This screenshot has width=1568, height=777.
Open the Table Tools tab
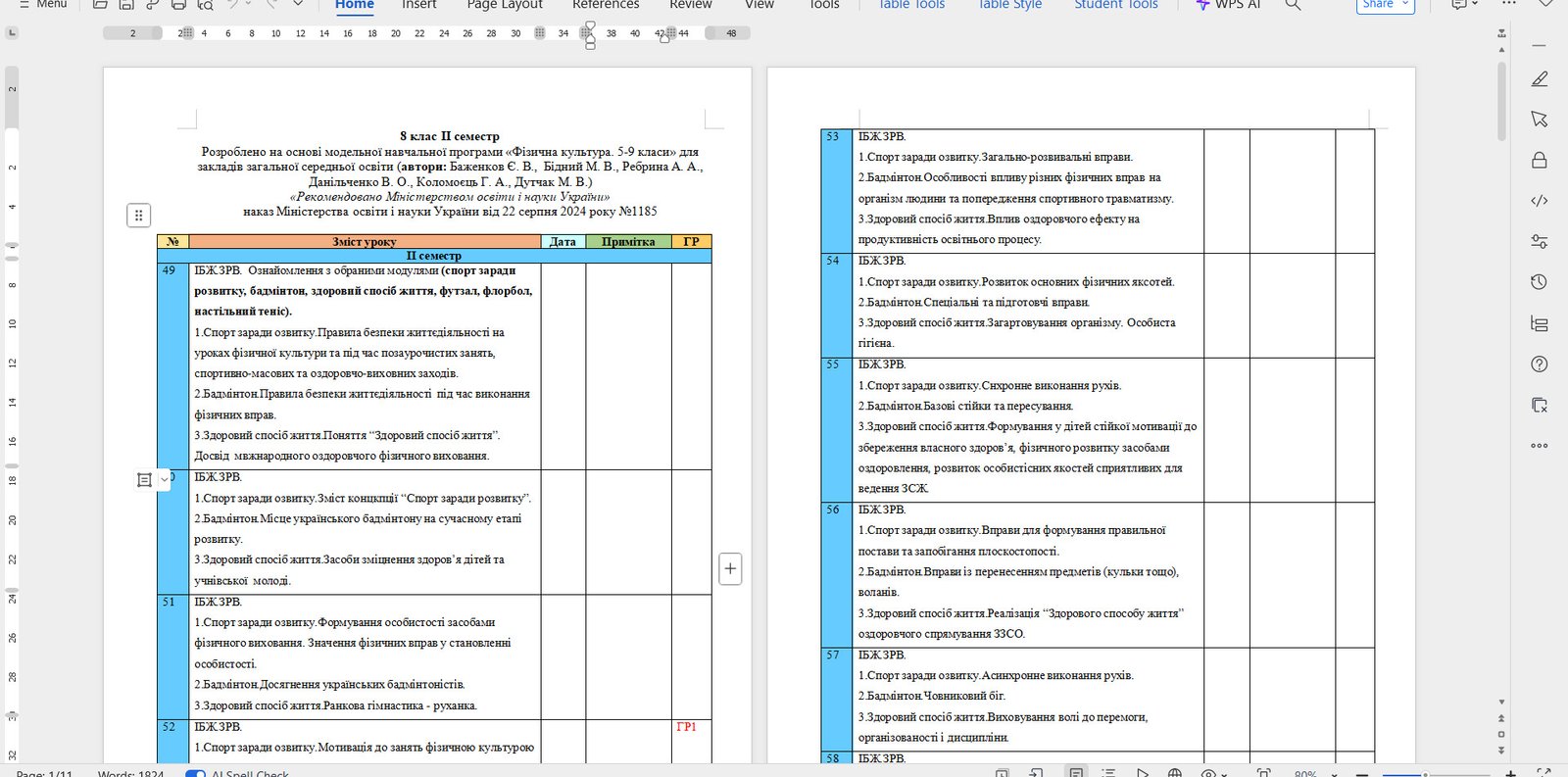click(911, 5)
